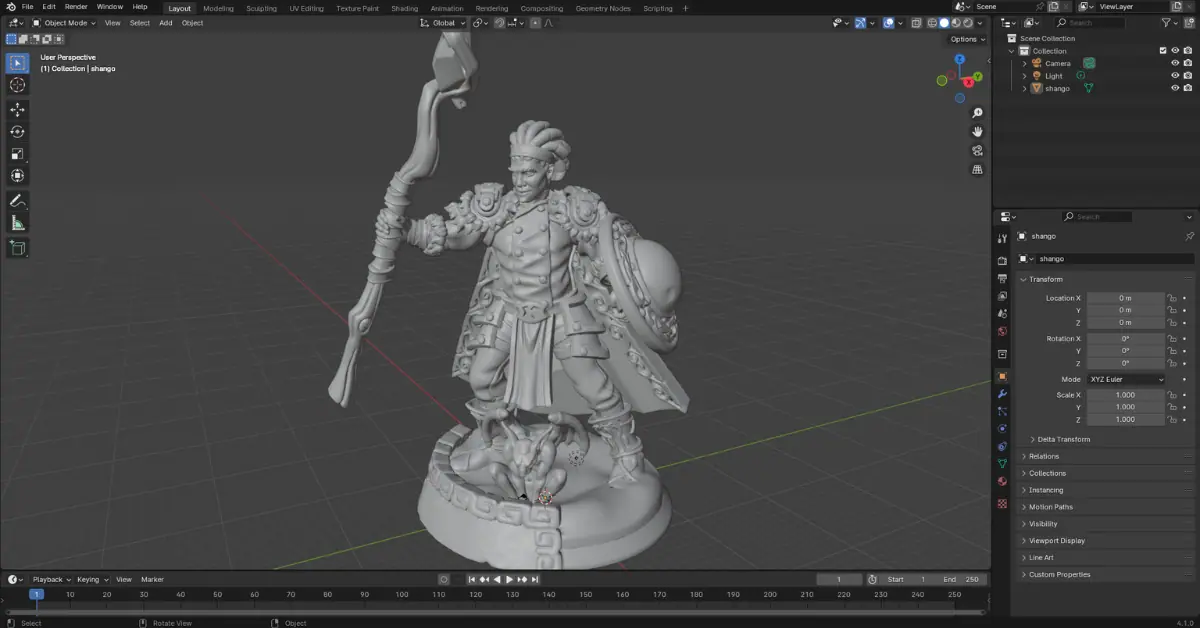
Task: Open the Annotate tool
Action: point(17,199)
